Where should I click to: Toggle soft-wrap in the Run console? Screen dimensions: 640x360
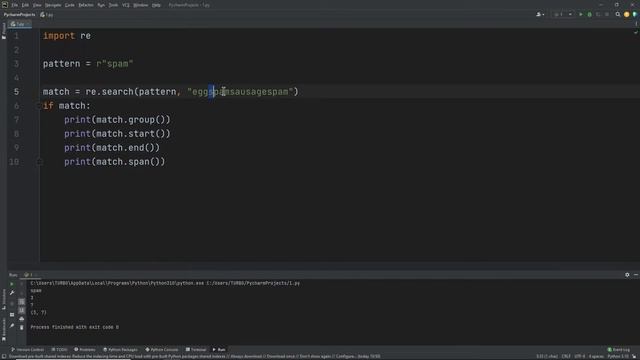point(22,302)
